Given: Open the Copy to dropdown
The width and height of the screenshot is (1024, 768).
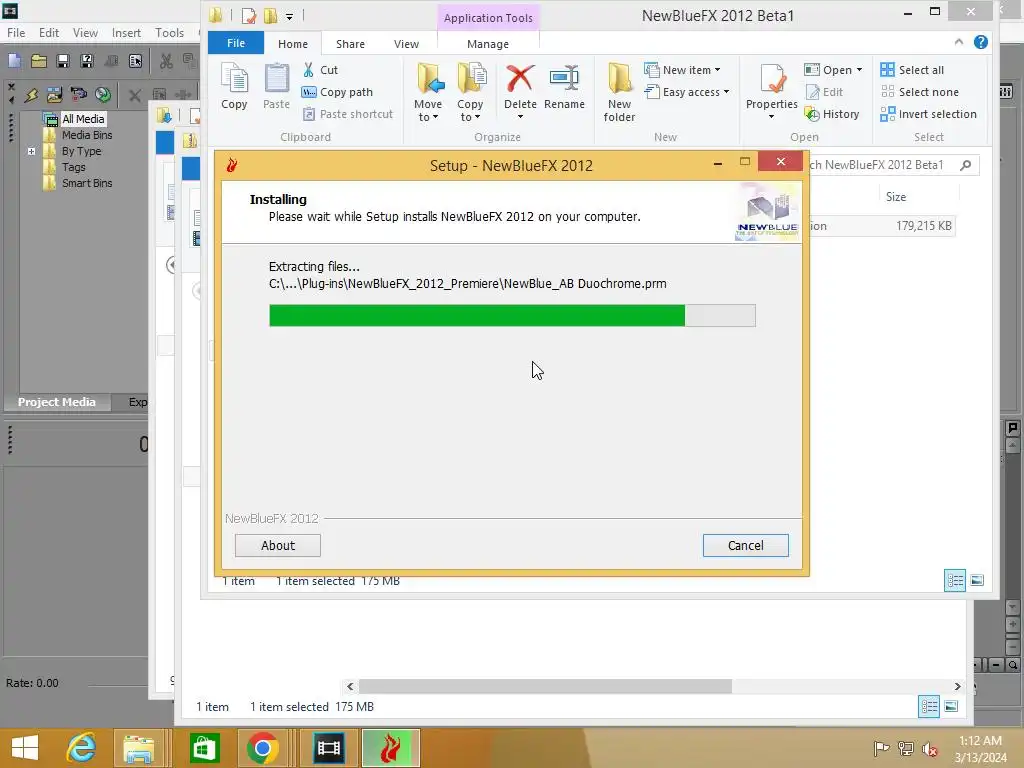Looking at the screenshot, I should click(x=470, y=93).
